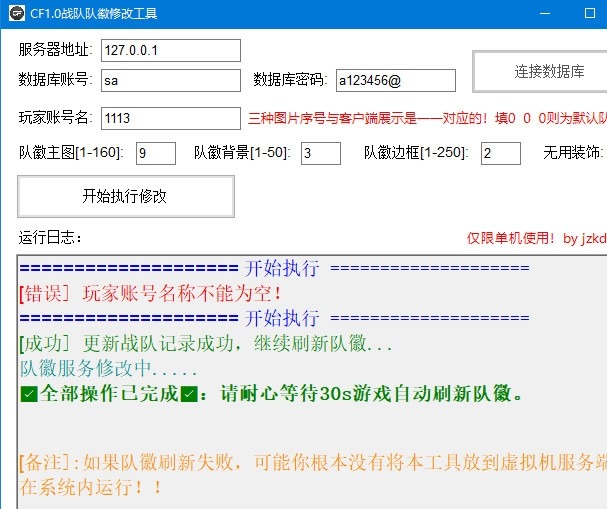This screenshot has height=509, width=607.
Task: Click the second green checkmark after 全部操作已完成
Action: (189, 394)
